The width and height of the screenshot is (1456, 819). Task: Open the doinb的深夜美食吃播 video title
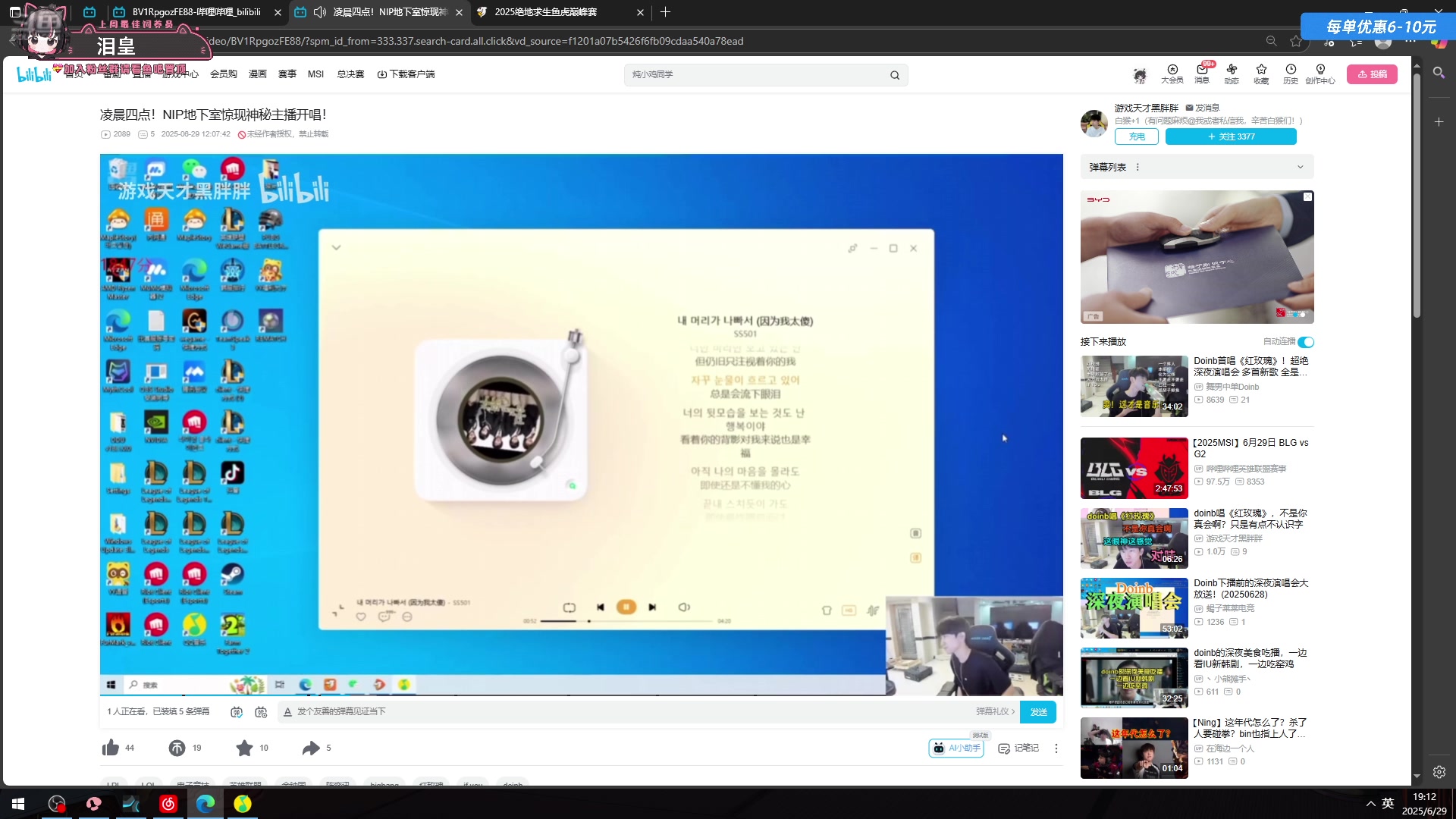[1250, 658]
